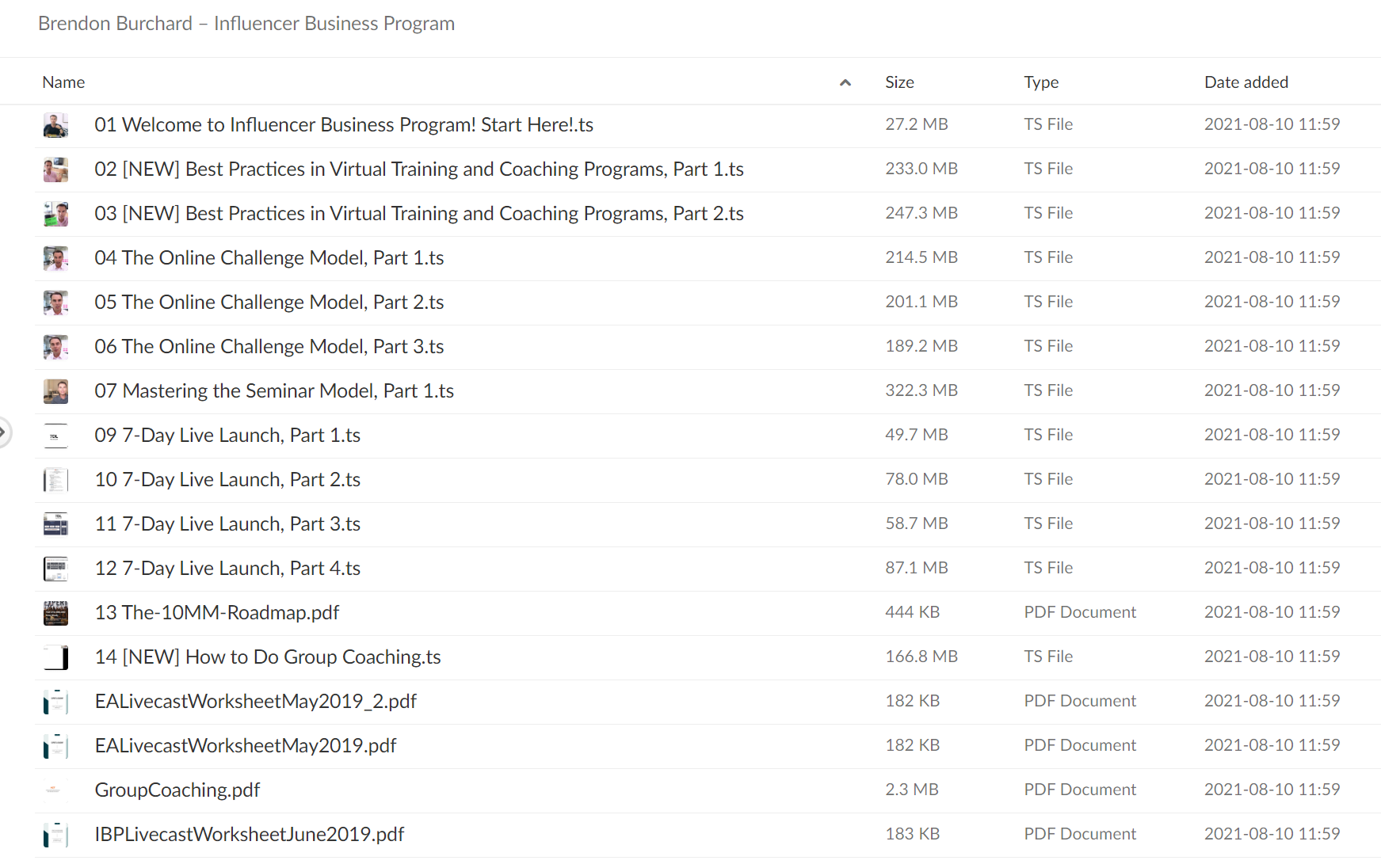Click date added of 13 The-10MM-Roadmap row
This screenshot has width=1381, height=868.
coord(1272,612)
